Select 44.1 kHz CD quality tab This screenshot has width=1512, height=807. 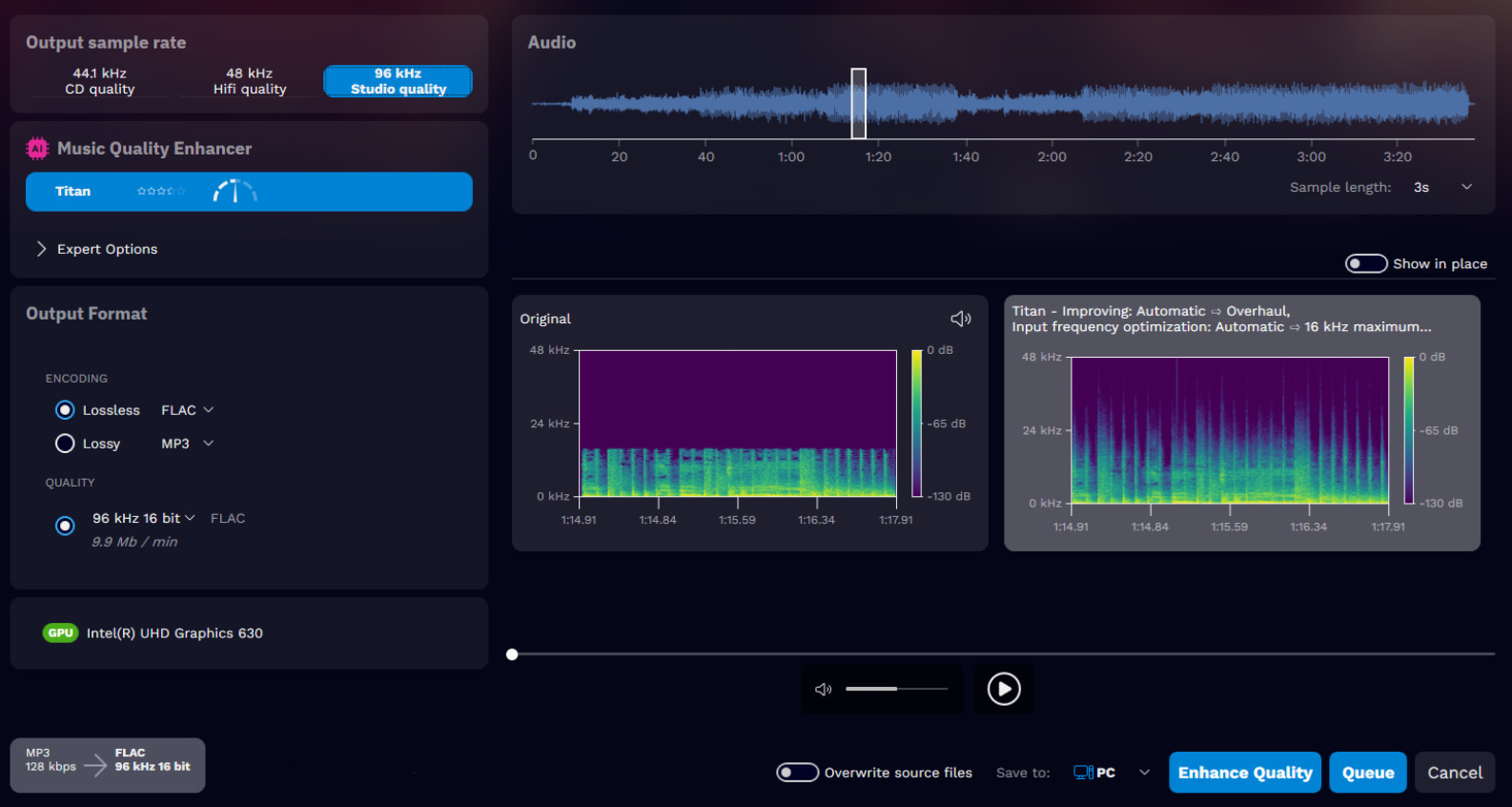pyautogui.click(x=100, y=81)
